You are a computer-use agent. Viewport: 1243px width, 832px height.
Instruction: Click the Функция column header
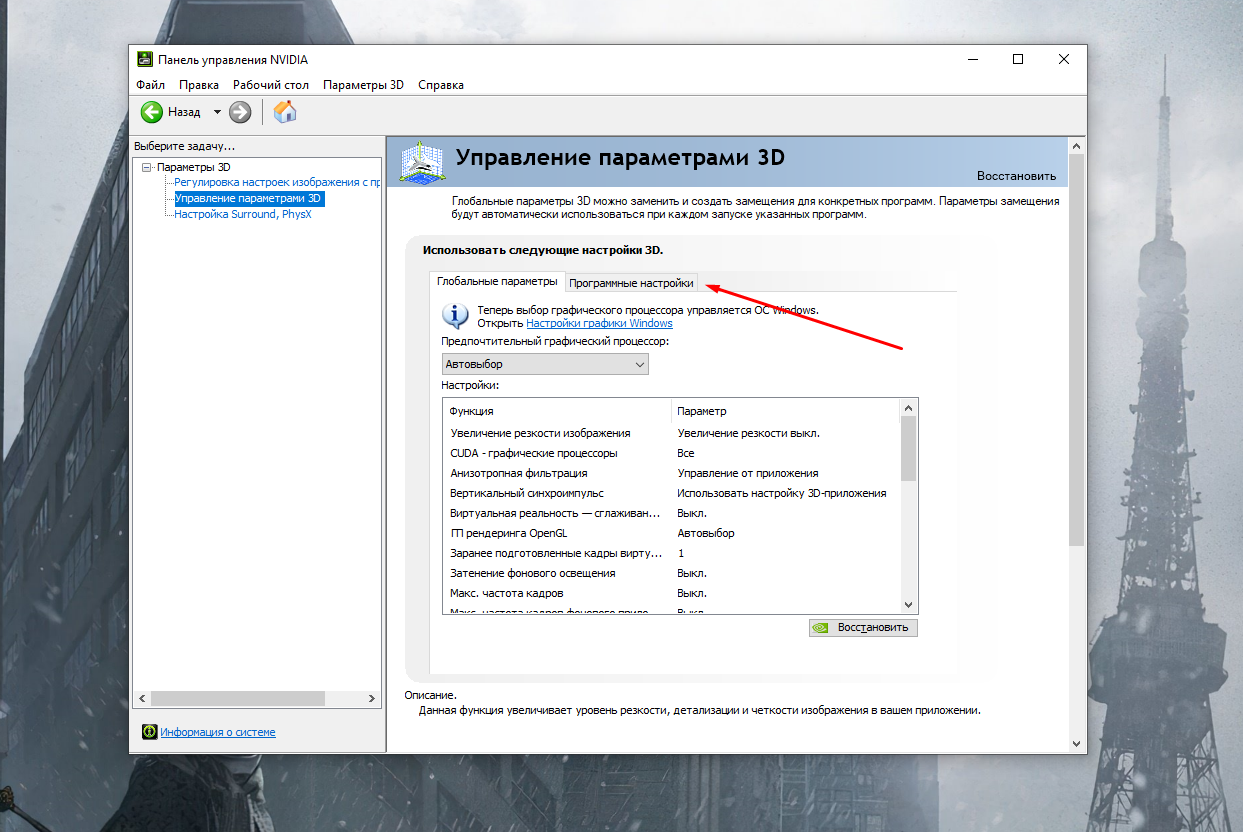point(557,411)
